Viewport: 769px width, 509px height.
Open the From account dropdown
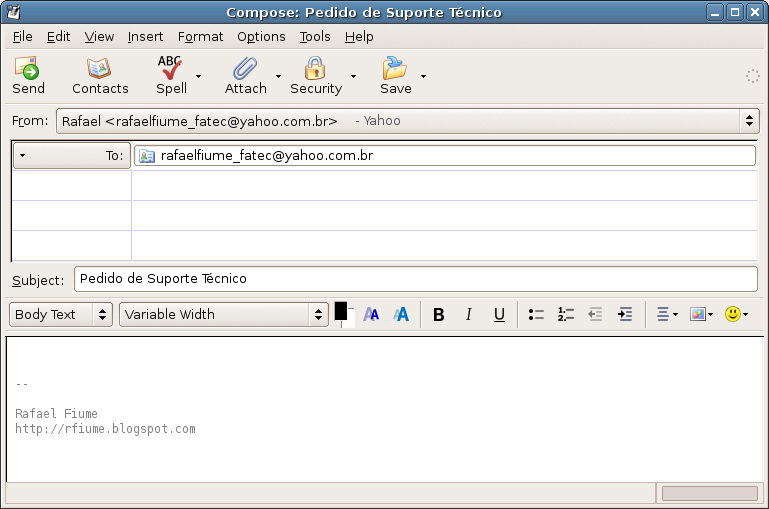(x=408, y=121)
